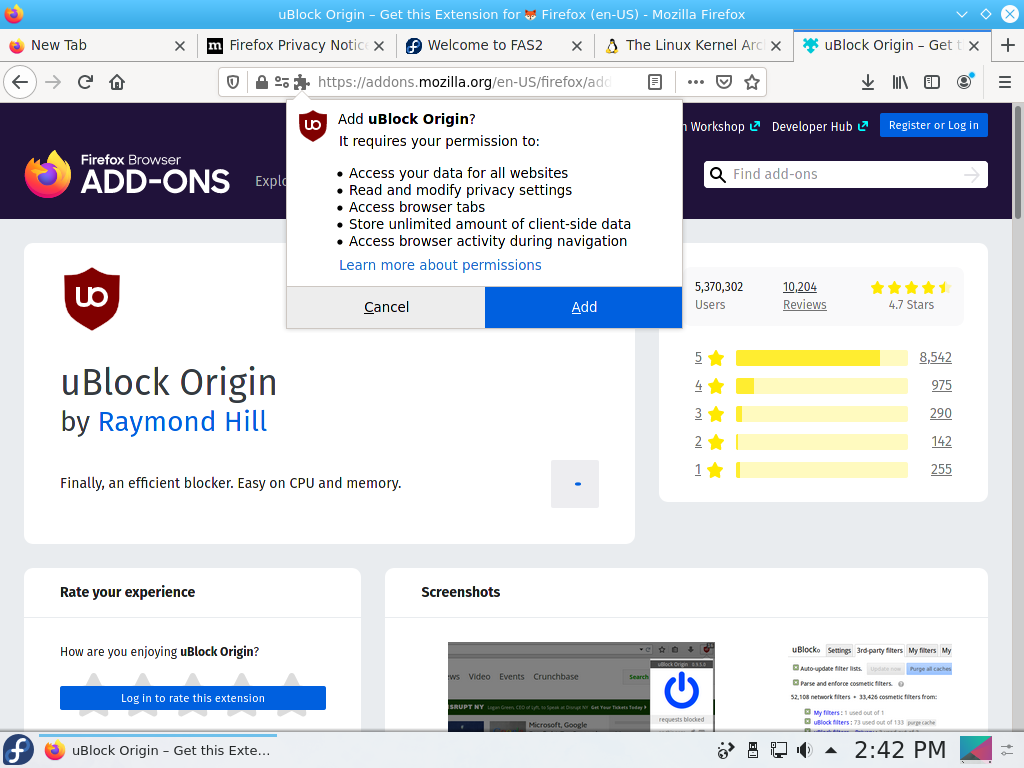The height and width of the screenshot is (768, 1024).
Task: Click the Firefox Browser Add-ons logo
Action: 127,174
